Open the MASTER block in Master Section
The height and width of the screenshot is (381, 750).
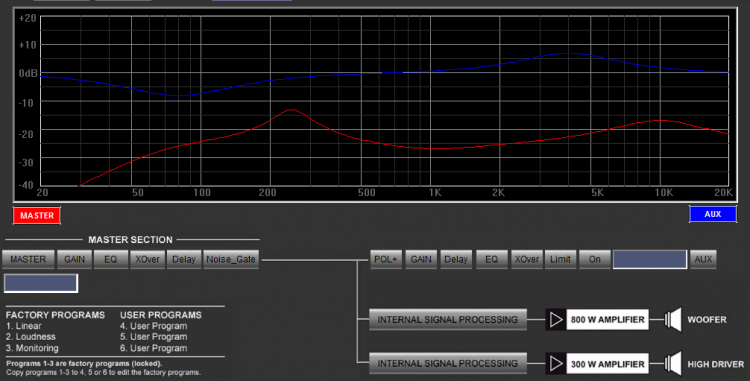pos(28,259)
